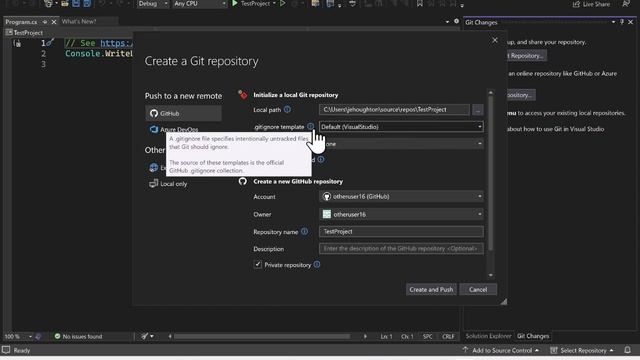Toggle bookmark icon in toolbar

point(420,4)
